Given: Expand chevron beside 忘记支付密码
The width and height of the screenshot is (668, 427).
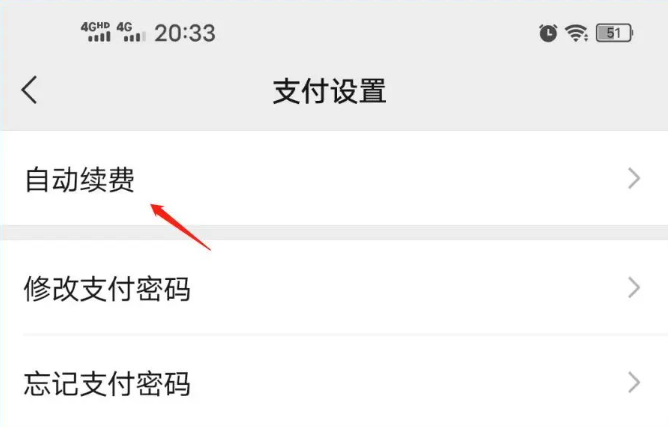Looking at the screenshot, I should click(634, 382).
